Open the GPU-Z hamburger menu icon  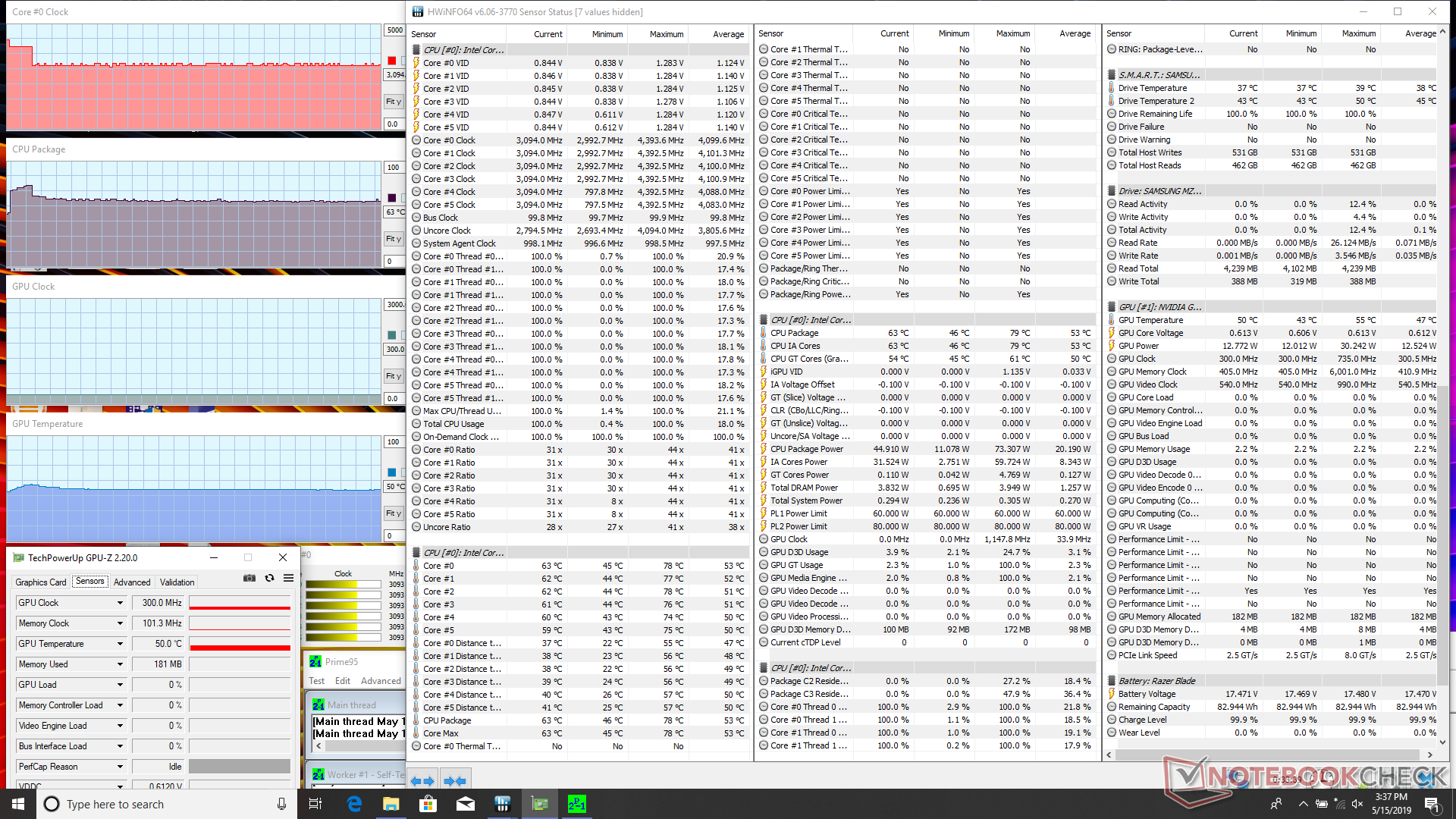(288, 578)
